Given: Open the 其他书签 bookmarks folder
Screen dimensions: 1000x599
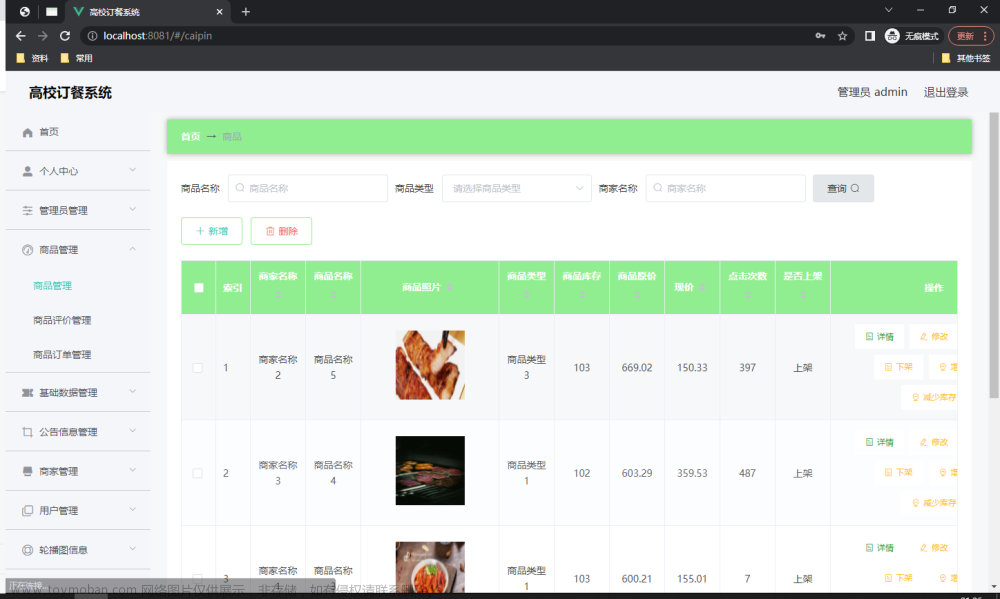Looking at the screenshot, I should pyautogui.click(x=966, y=58).
